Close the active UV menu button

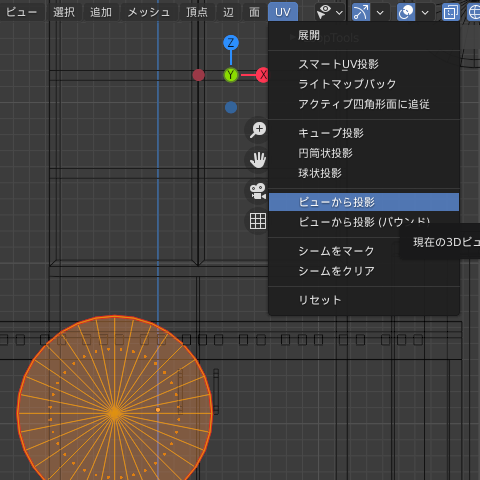pos(283,12)
